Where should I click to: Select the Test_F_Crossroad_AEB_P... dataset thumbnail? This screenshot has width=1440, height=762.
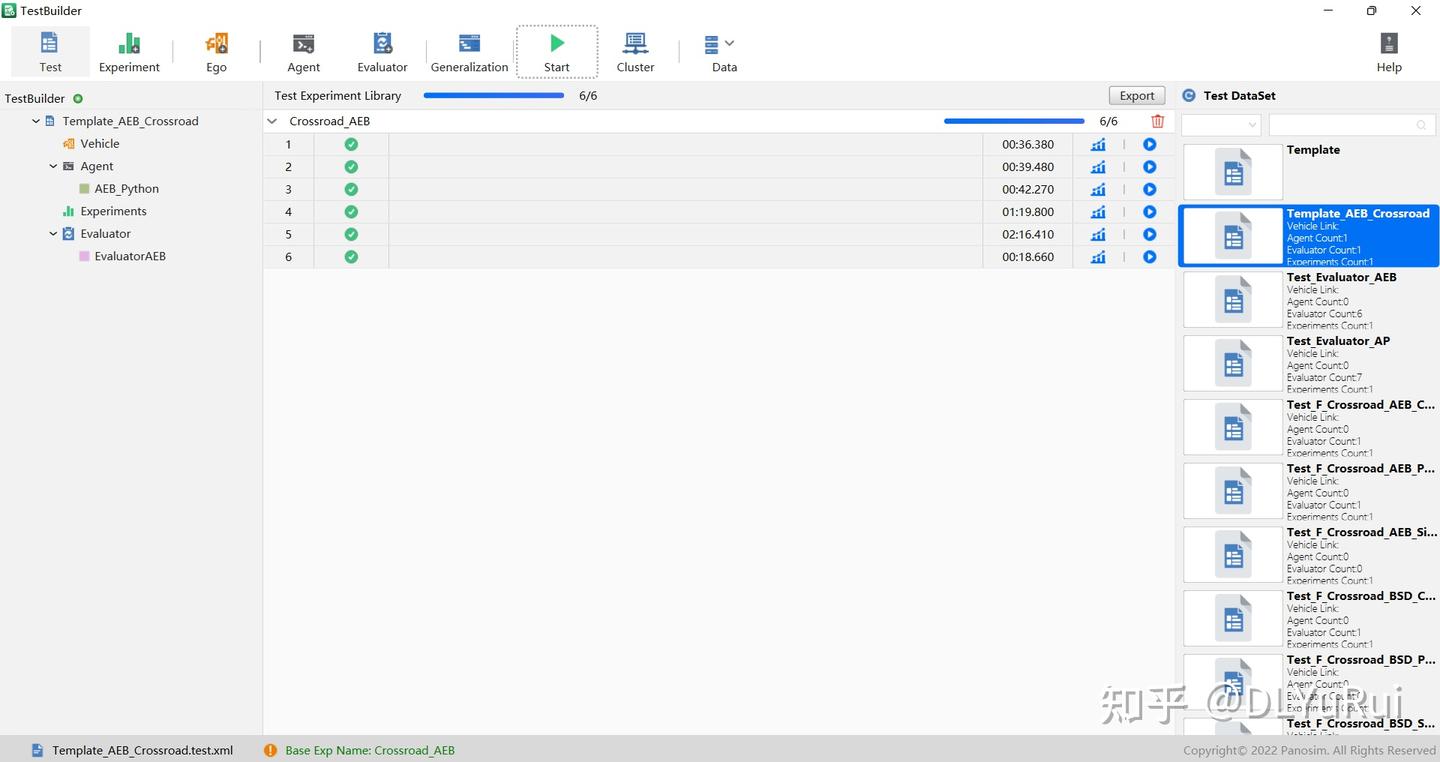point(1233,491)
